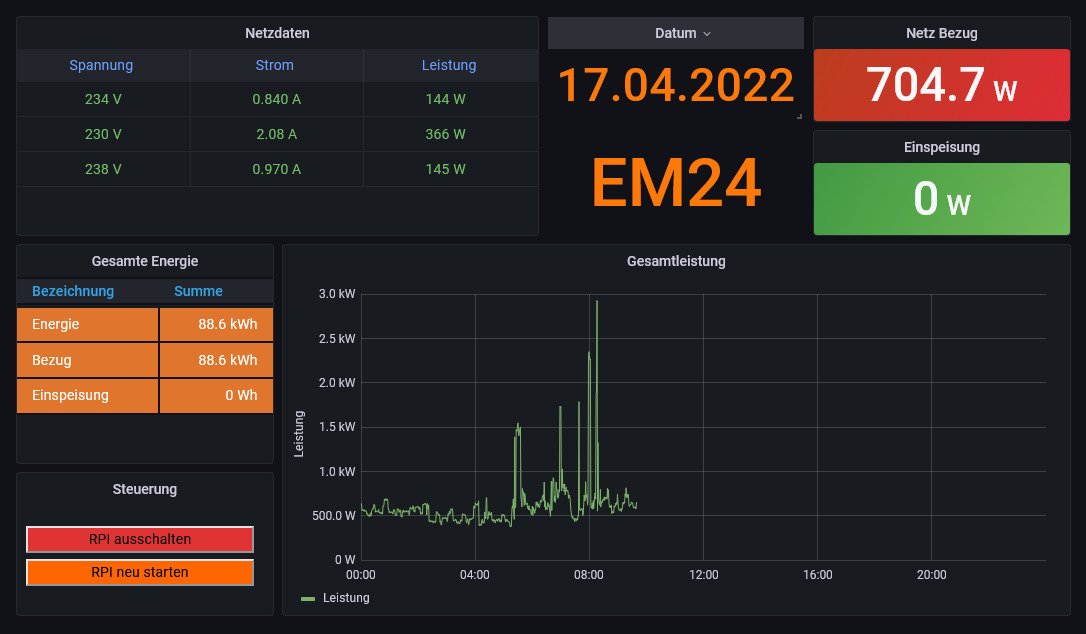
Task: Sort by the Bezeichnung column header
Action: (73, 291)
